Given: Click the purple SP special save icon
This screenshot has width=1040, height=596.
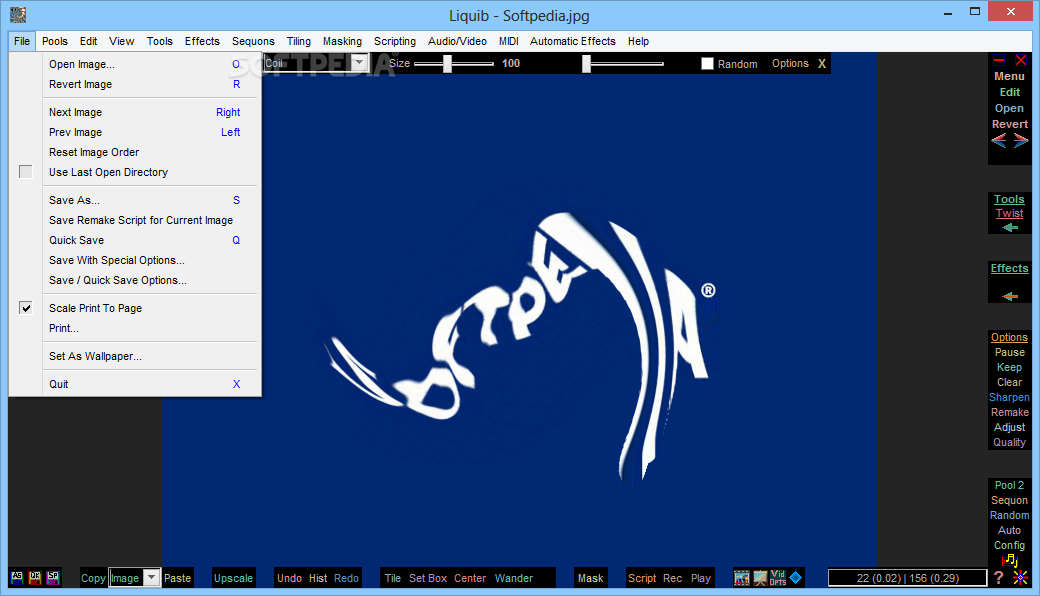Looking at the screenshot, I should pyautogui.click(x=53, y=577).
